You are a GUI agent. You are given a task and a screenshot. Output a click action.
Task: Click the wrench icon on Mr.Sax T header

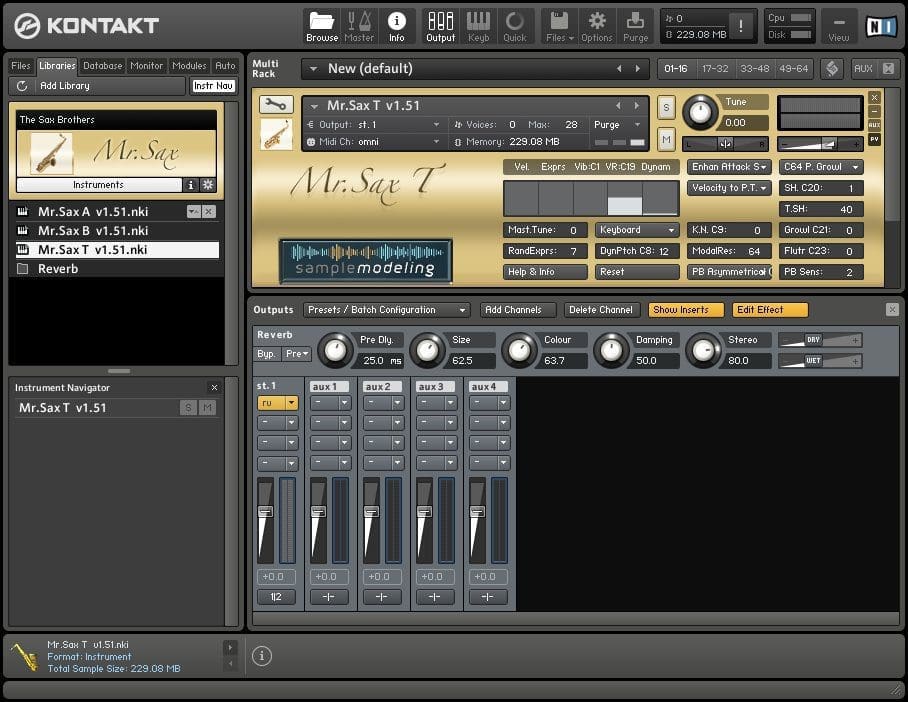tap(276, 103)
